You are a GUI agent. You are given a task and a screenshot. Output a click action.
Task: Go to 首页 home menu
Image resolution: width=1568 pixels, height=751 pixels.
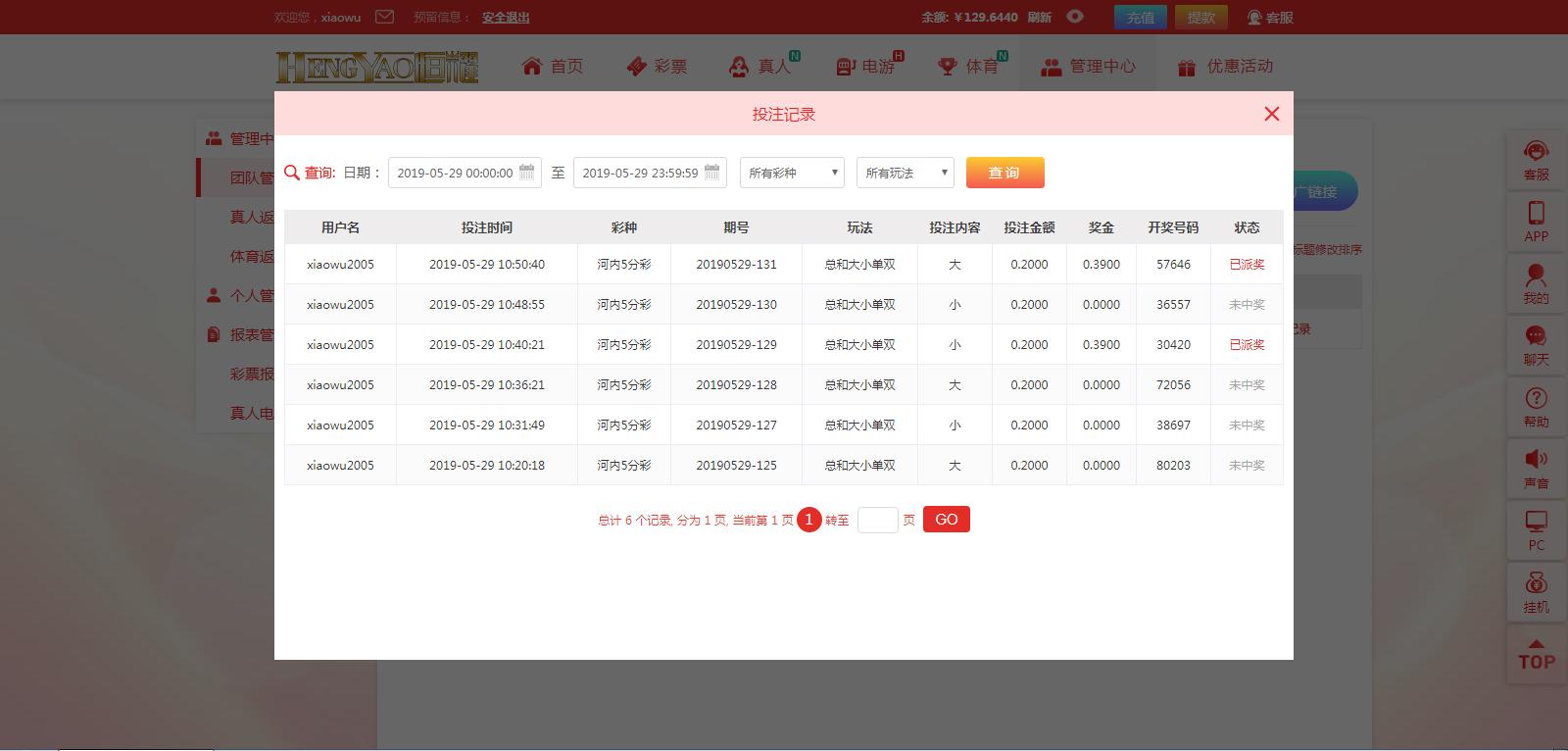(x=553, y=66)
